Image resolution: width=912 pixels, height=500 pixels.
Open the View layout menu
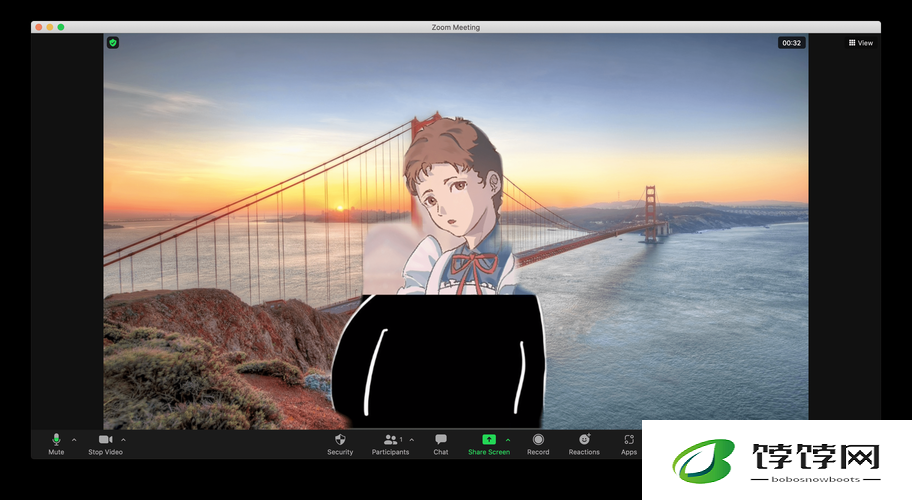(860, 42)
